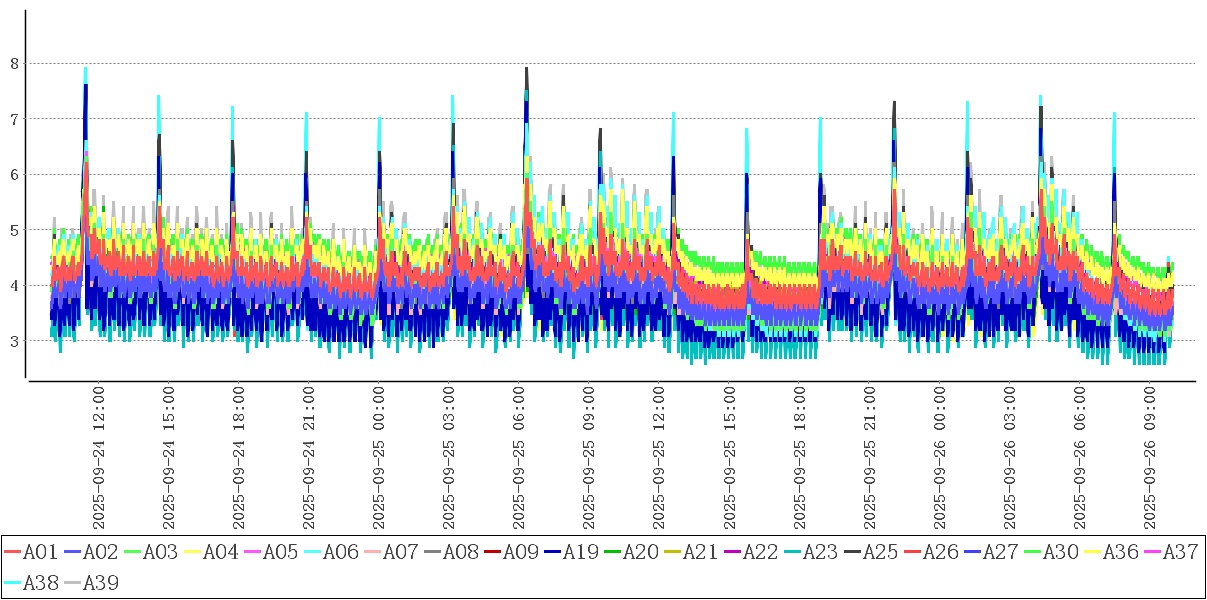Toggle the A30 series in legend
This screenshot has height=600, width=1207.
[1051, 552]
